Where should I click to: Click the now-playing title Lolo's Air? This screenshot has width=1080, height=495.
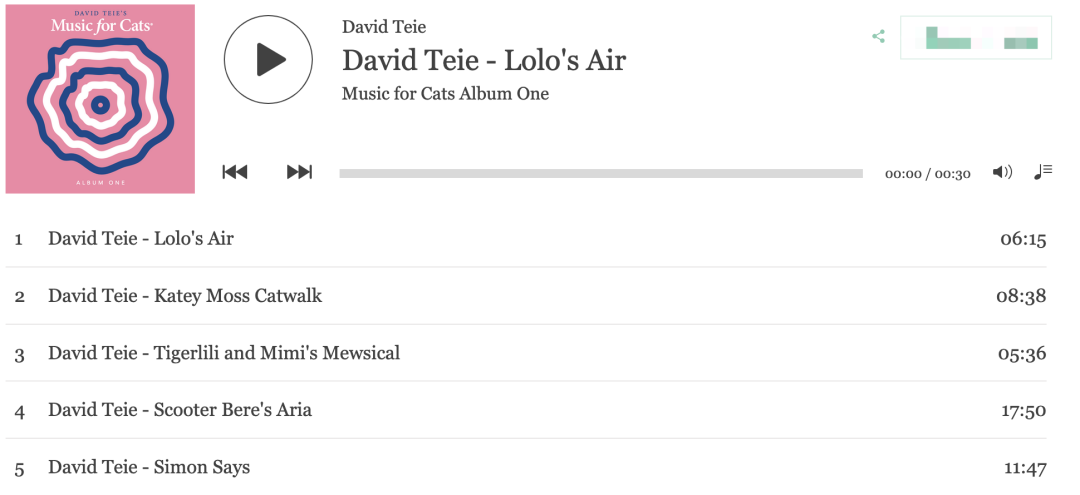[484, 60]
